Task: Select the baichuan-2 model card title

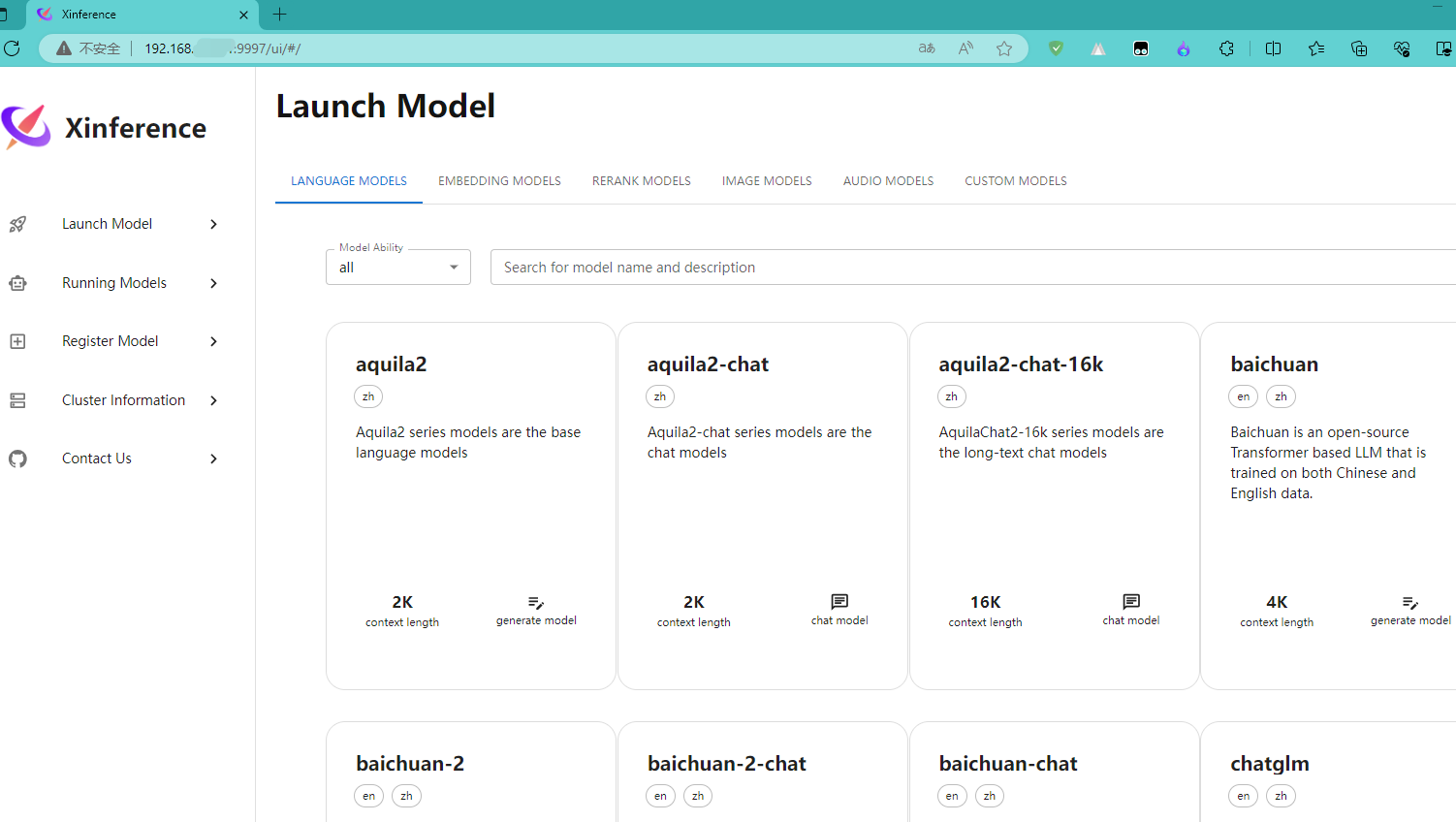Action: point(410,764)
